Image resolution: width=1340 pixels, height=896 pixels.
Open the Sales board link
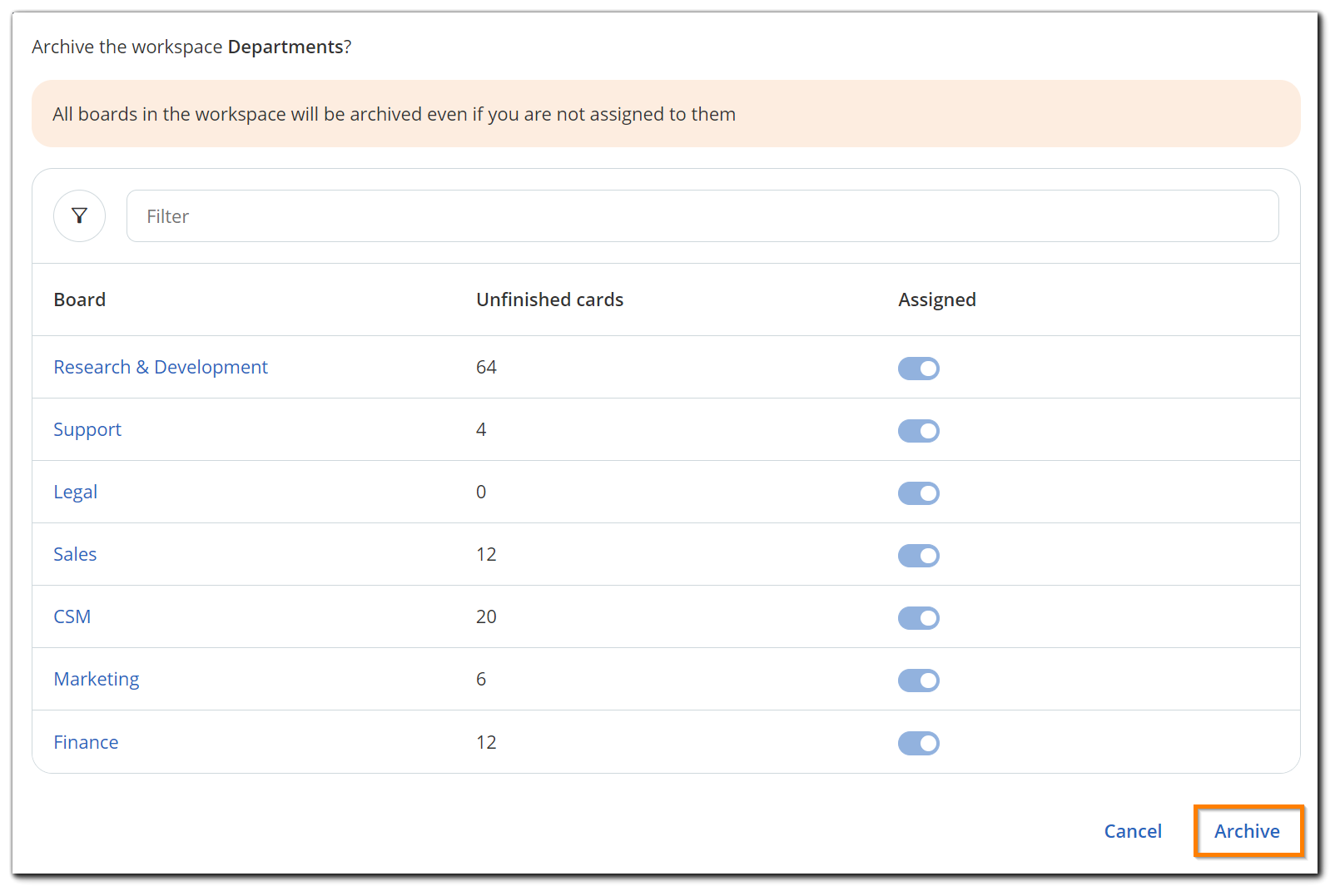[x=75, y=554]
